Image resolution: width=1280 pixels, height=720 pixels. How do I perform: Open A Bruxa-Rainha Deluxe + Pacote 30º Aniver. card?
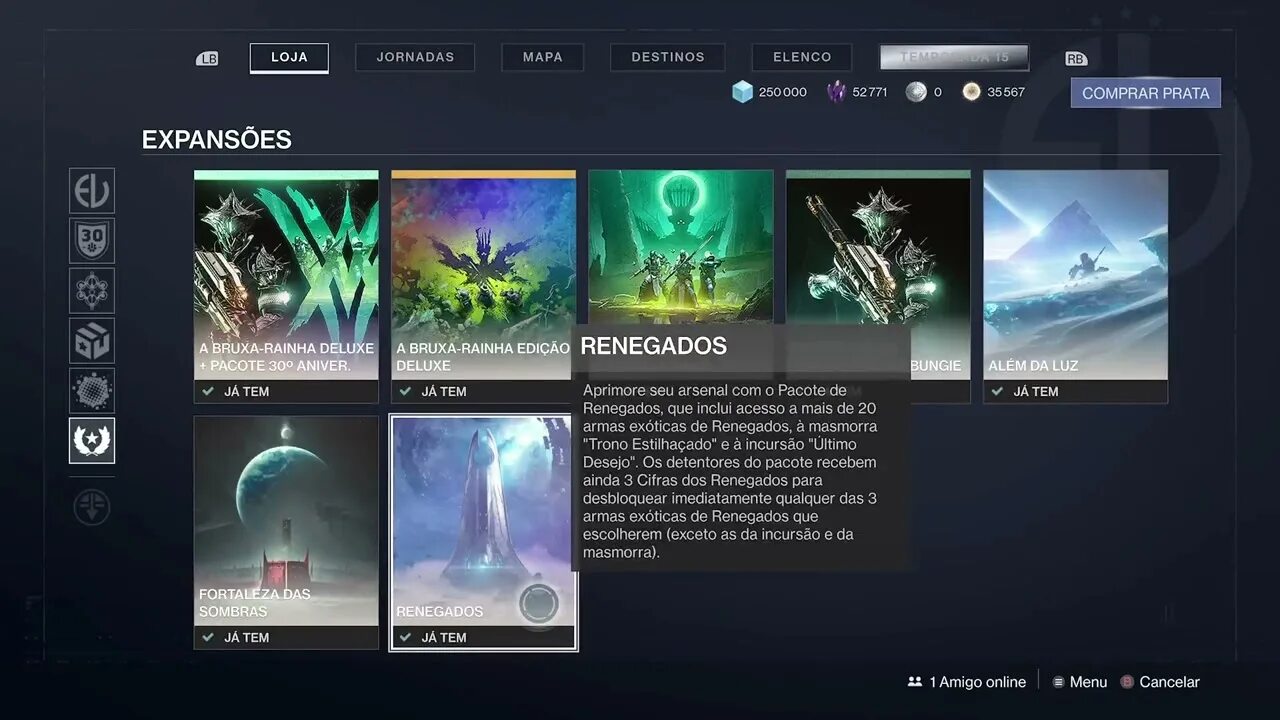[286, 286]
